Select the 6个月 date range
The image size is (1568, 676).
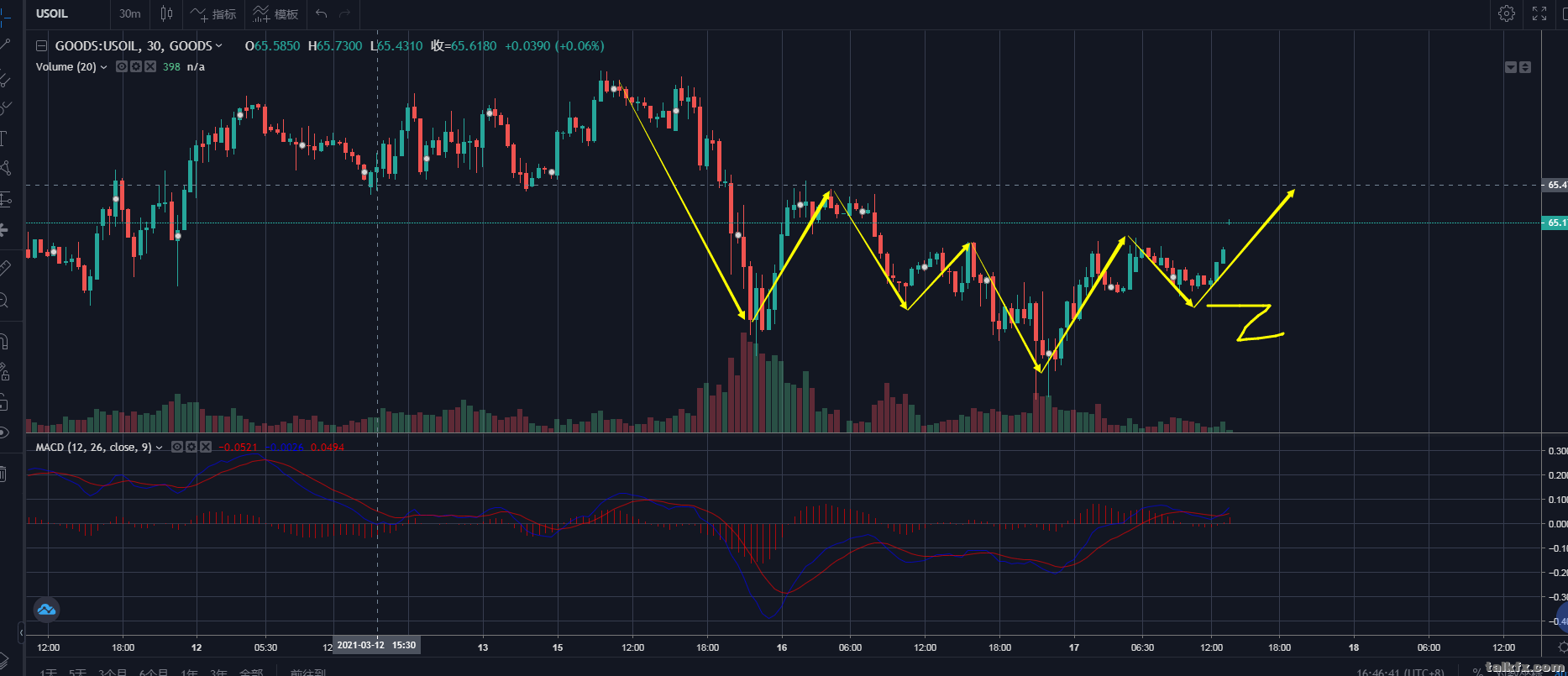point(154,672)
